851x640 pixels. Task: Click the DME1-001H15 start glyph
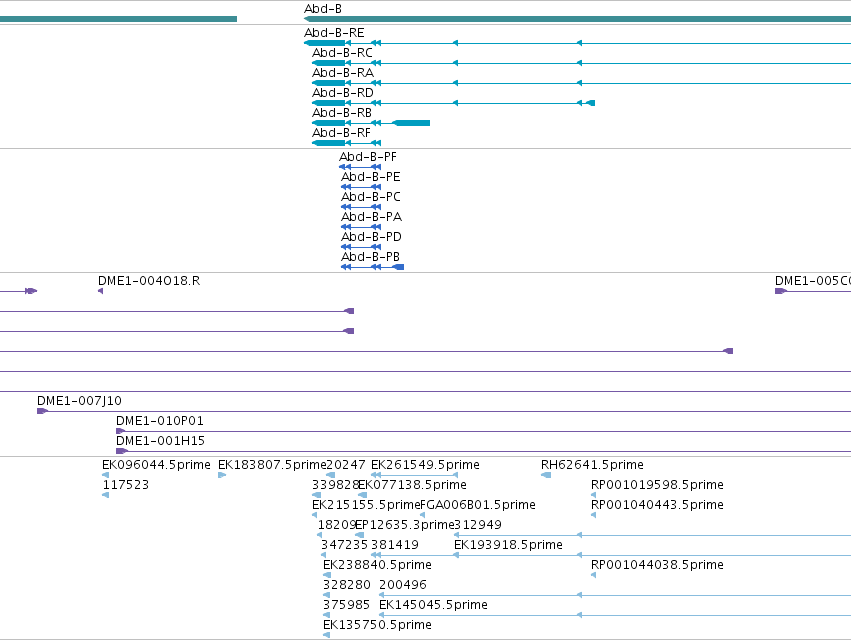pos(122,451)
